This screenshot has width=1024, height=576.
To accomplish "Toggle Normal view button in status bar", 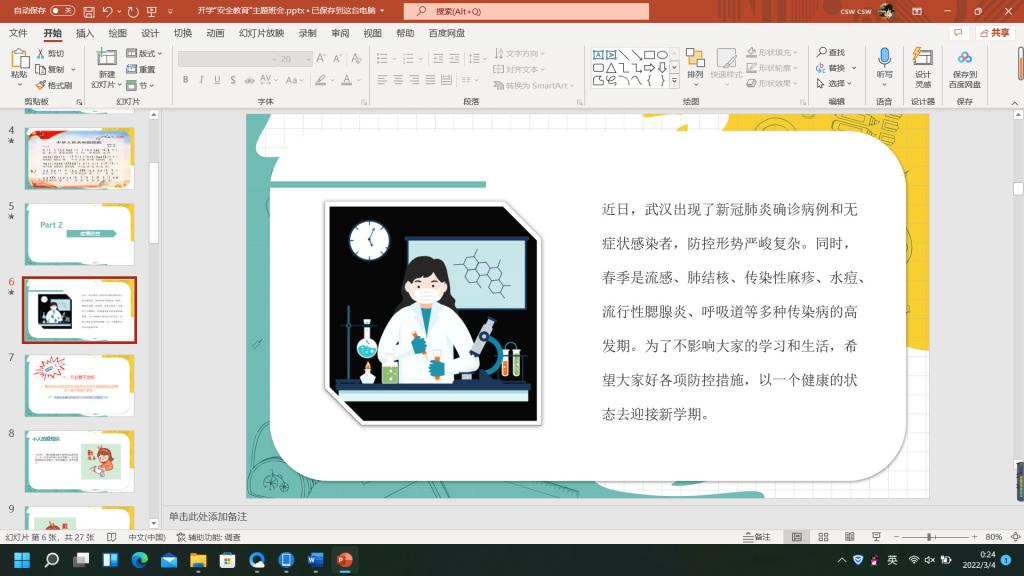I will [x=797, y=537].
